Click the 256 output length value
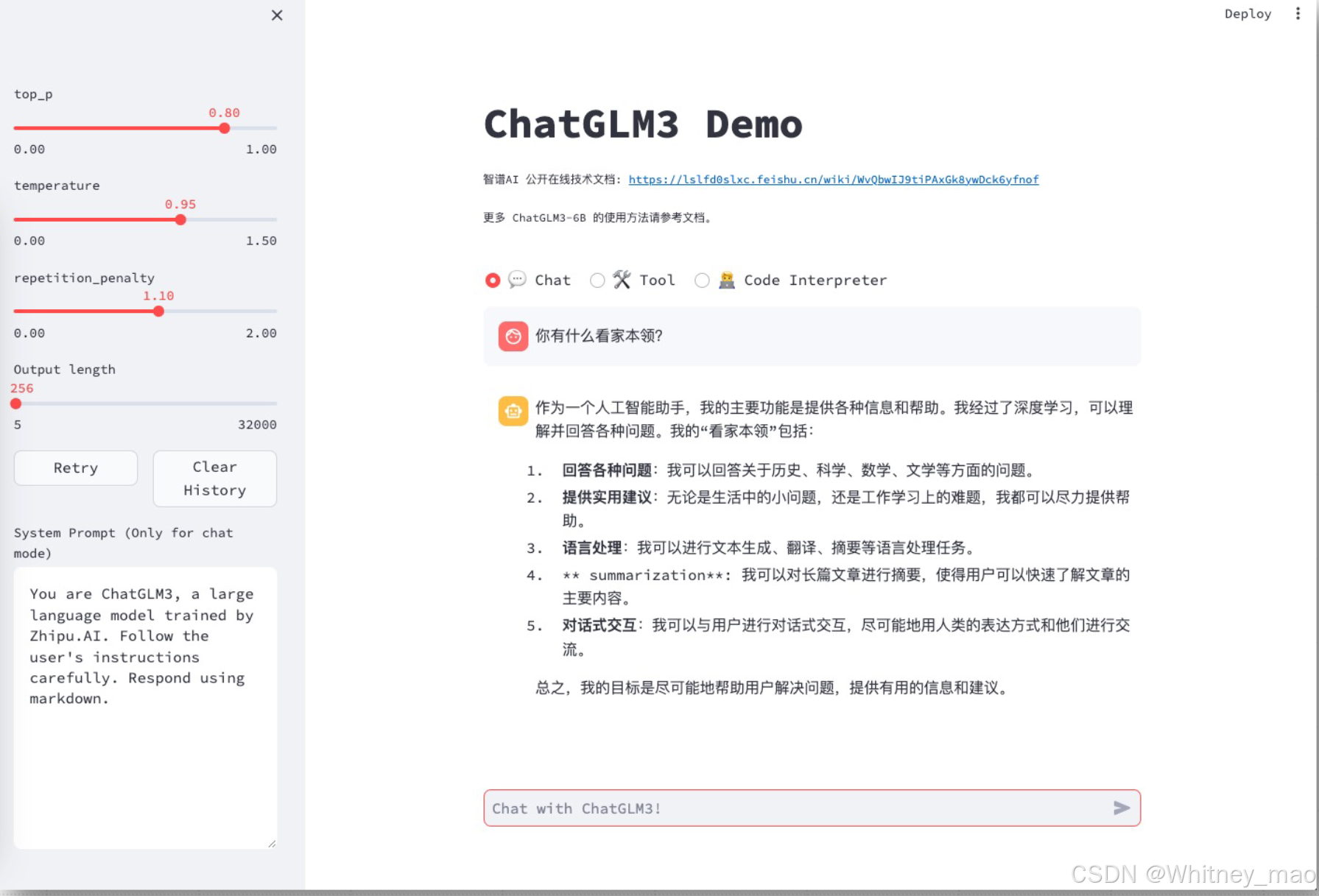 coord(21,388)
